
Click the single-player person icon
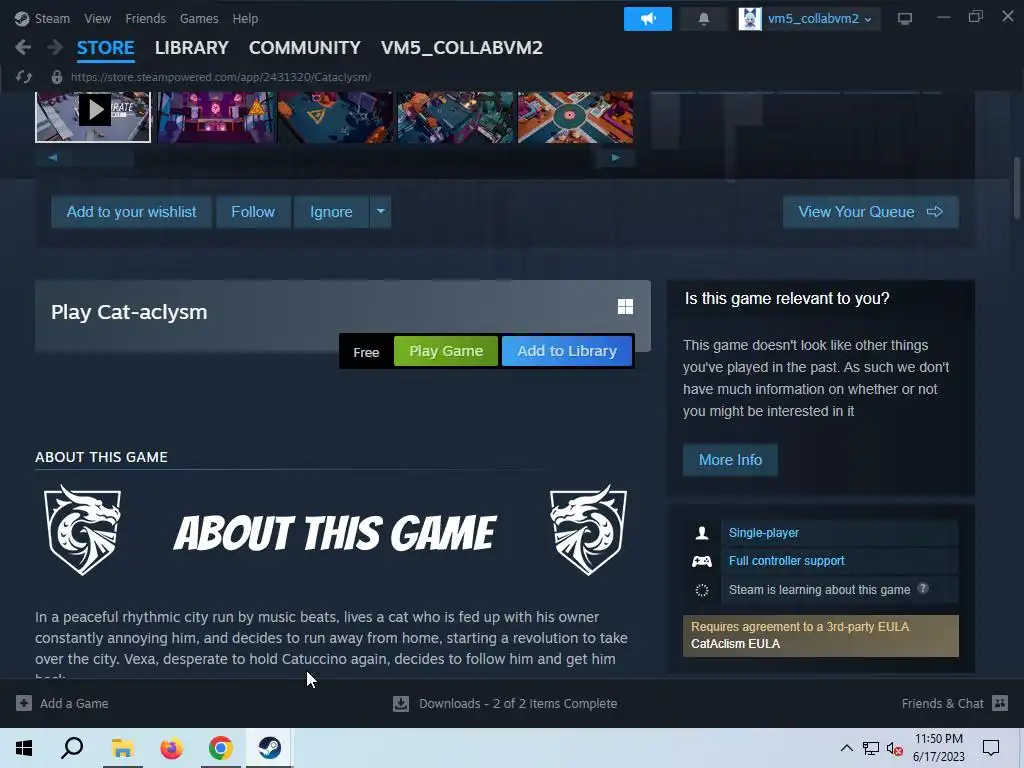coord(702,533)
